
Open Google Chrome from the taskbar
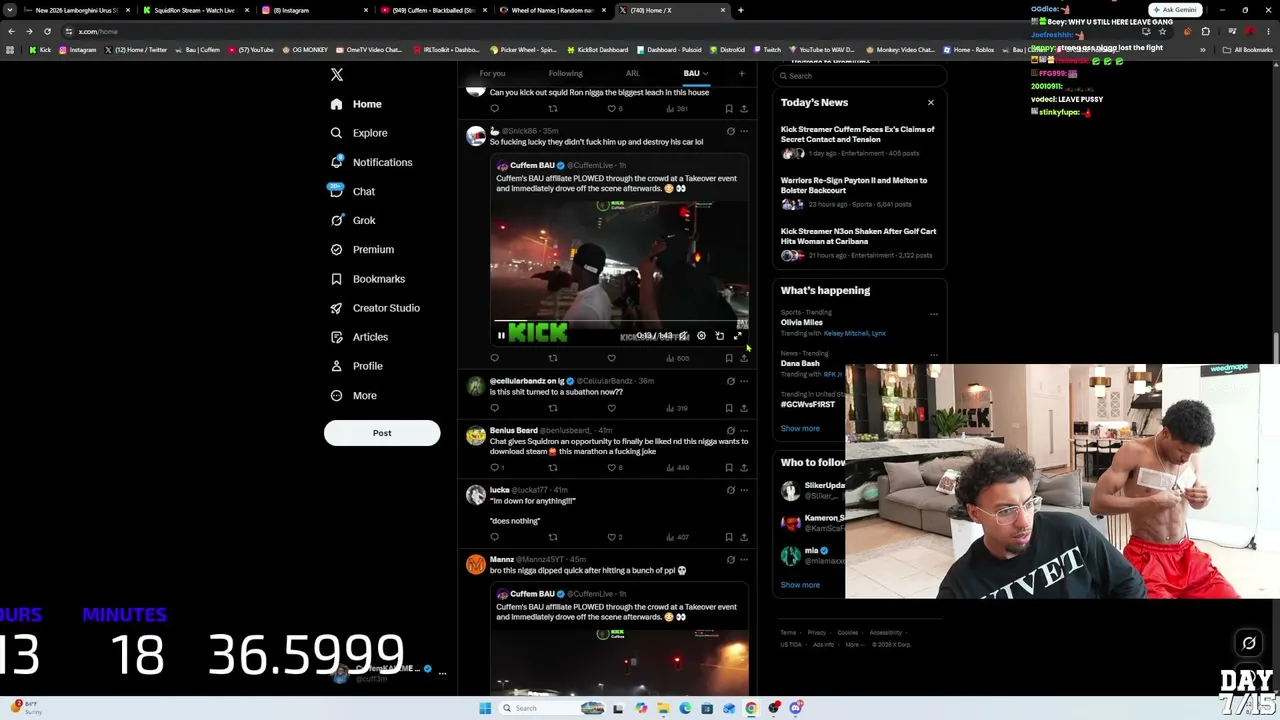(751, 708)
